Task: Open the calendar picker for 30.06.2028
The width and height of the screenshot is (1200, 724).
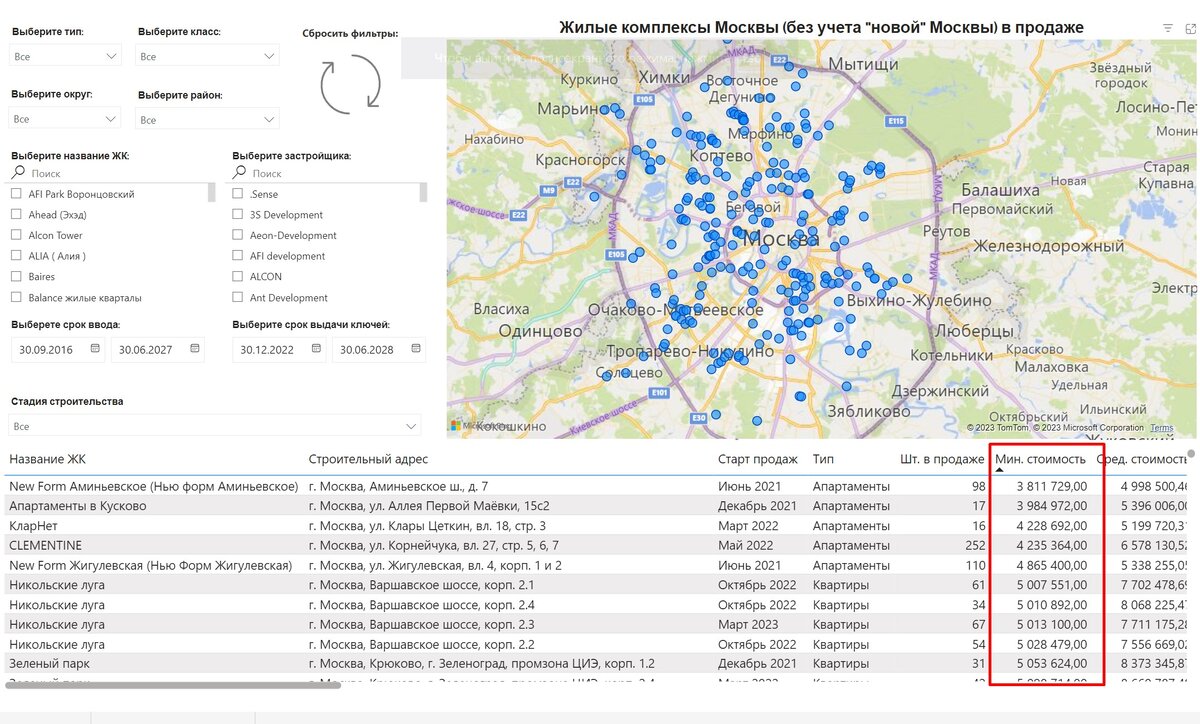Action: (x=416, y=349)
